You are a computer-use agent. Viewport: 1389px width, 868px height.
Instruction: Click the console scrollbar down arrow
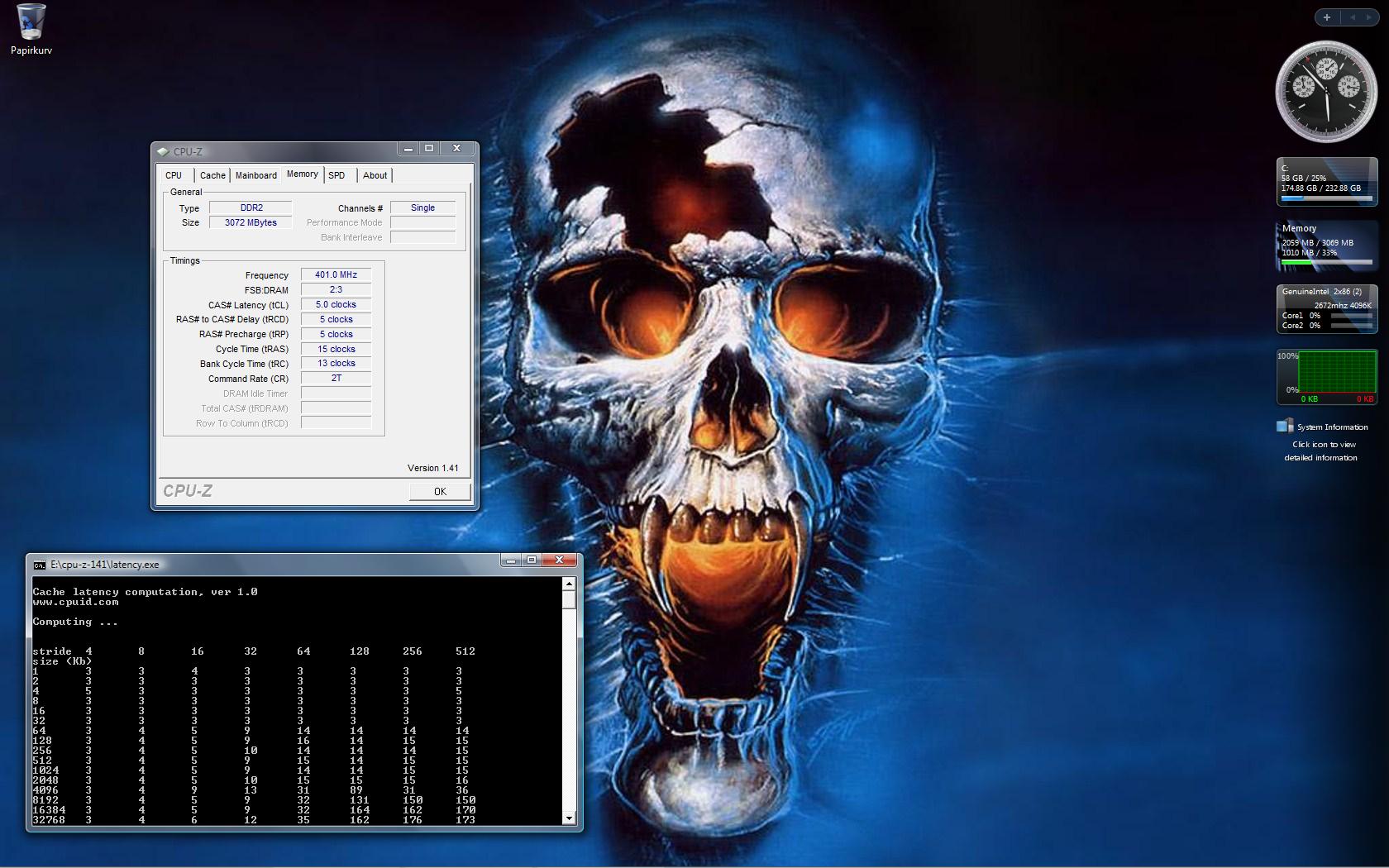pyautogui.click(x=569, y=818)
